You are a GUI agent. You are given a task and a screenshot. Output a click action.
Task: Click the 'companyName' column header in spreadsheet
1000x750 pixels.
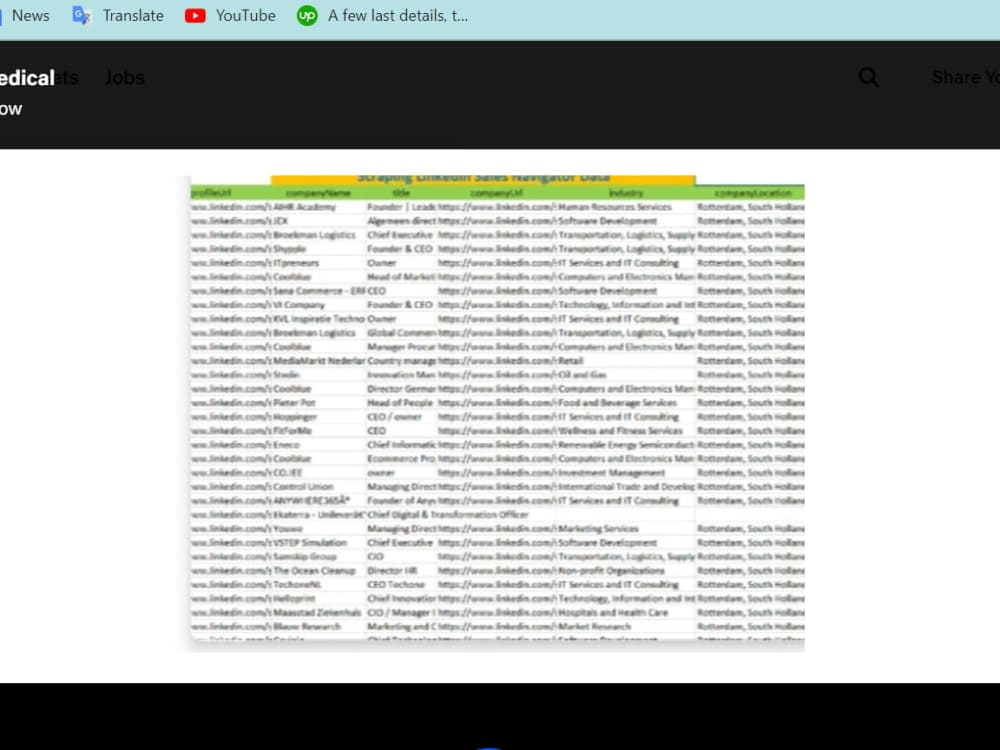pyautogui.click(x=318, y=193)
